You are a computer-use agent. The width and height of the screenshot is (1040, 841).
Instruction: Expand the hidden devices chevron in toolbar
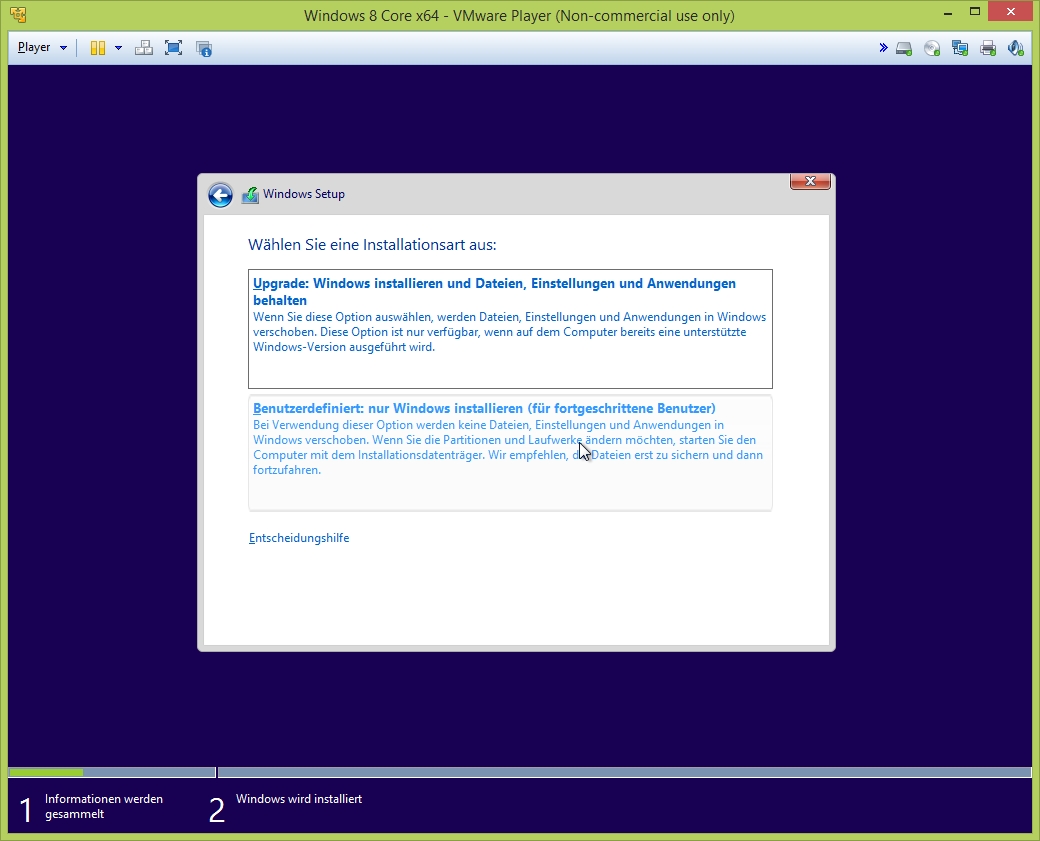coord(883,48)
